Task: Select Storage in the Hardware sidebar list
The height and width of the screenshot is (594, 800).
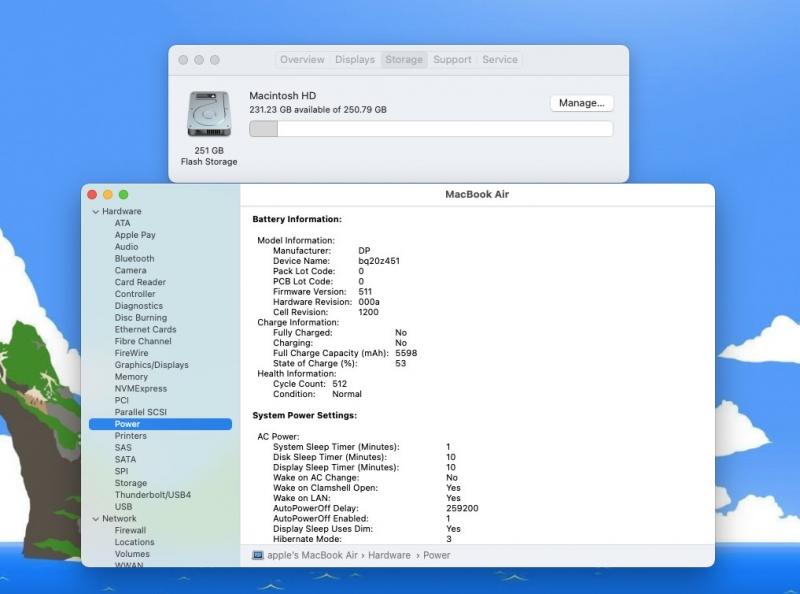Action: (x=131, y=483)
